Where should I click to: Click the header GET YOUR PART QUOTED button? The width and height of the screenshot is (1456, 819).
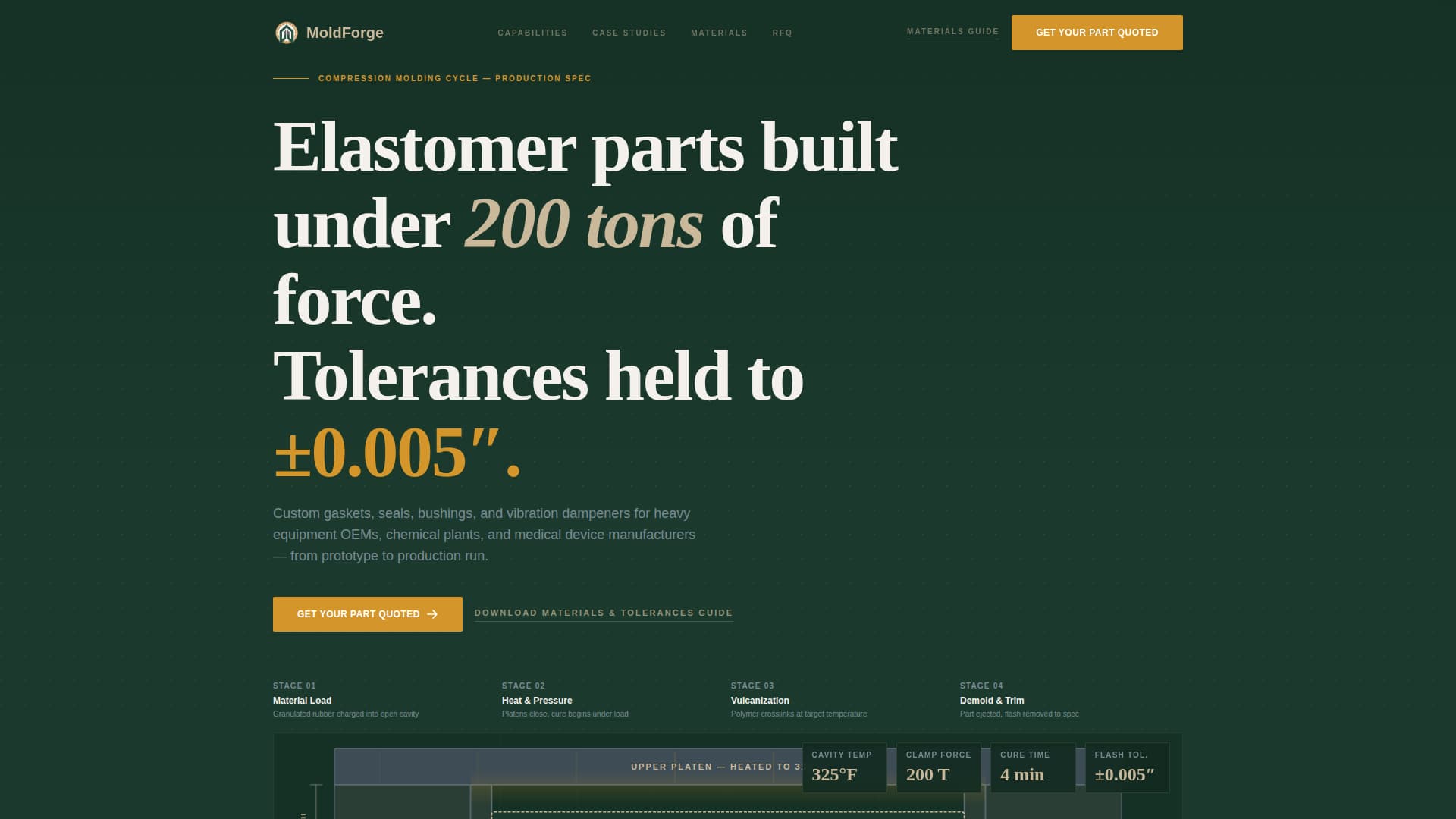(1097, 33)
